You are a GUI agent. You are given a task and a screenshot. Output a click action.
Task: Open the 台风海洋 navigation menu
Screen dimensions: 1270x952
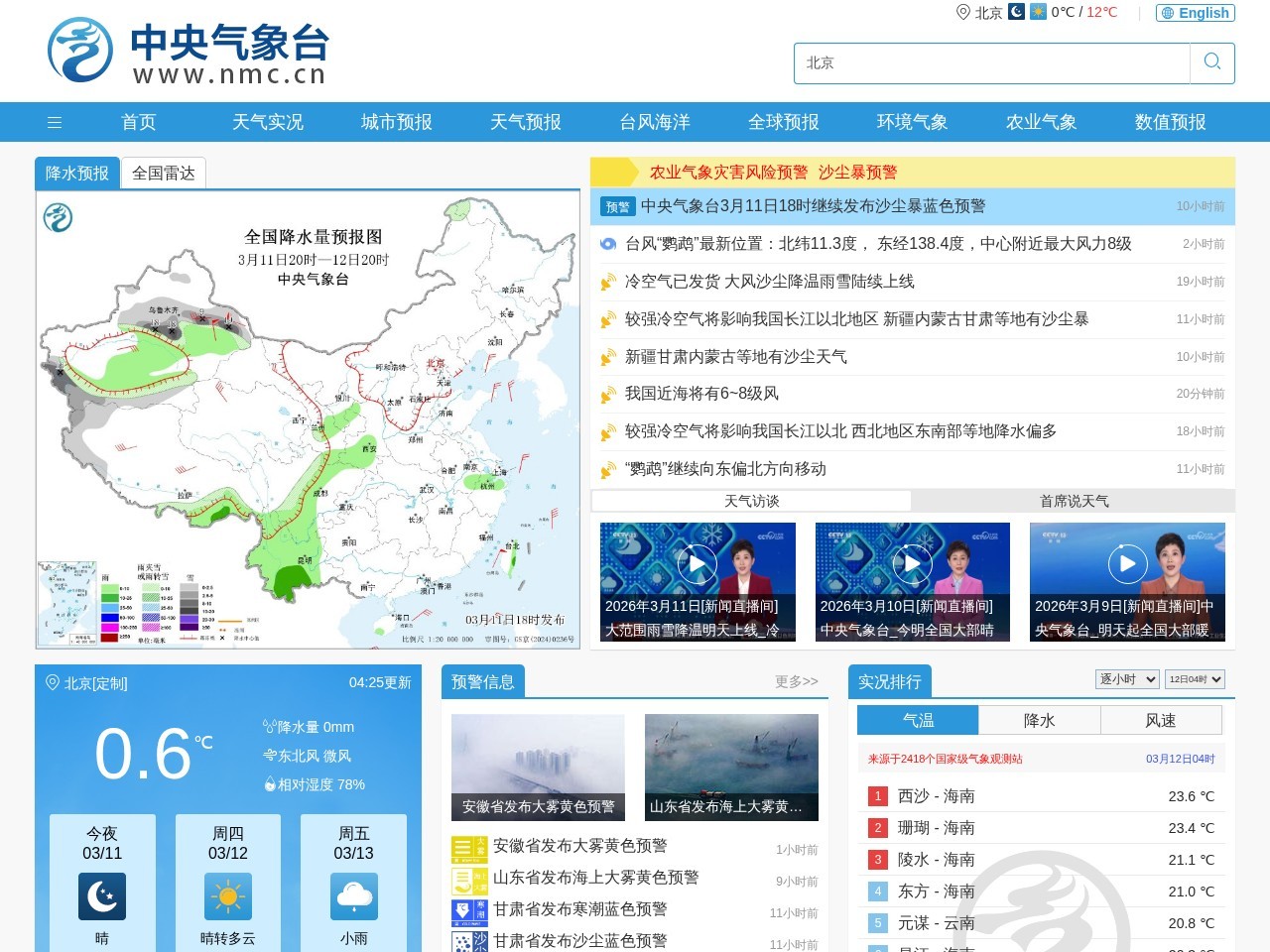654,122
